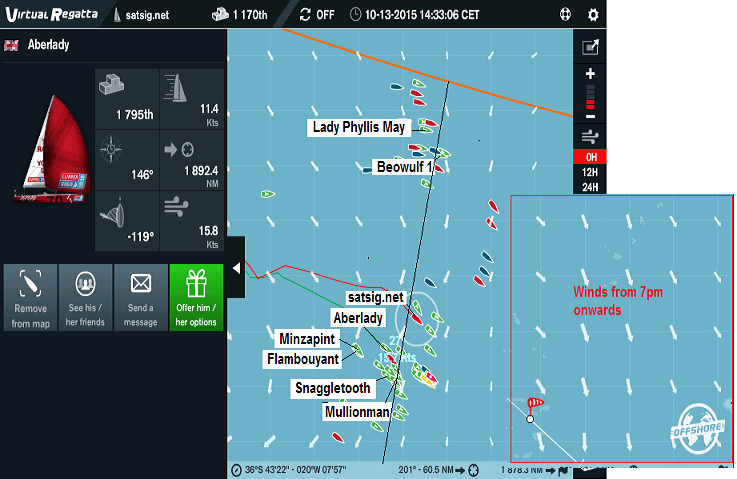Select the 0H wind forecast

(x=590, y=157)
